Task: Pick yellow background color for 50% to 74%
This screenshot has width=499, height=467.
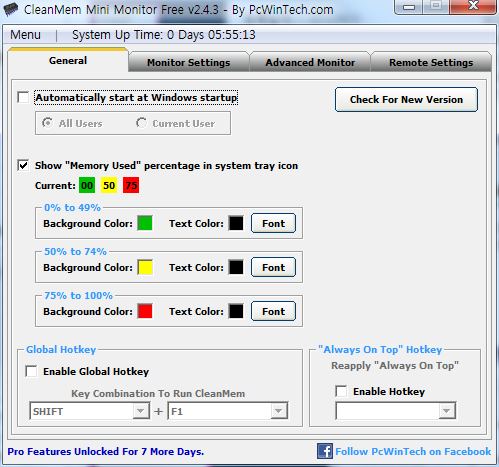Action: pos(145,267)
